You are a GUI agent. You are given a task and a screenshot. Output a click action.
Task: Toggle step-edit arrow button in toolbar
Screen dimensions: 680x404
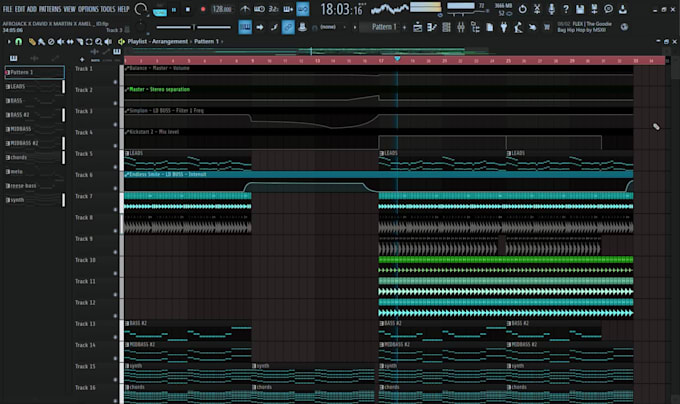[x=259, y=27]
